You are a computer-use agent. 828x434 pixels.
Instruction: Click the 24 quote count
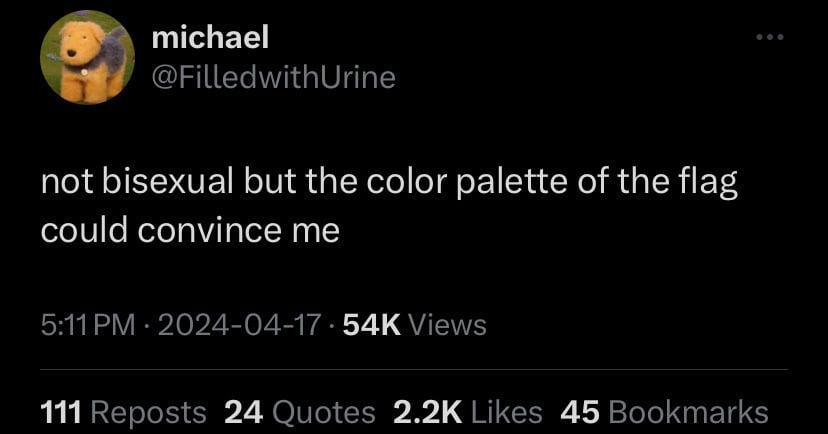tap(243, 412)
